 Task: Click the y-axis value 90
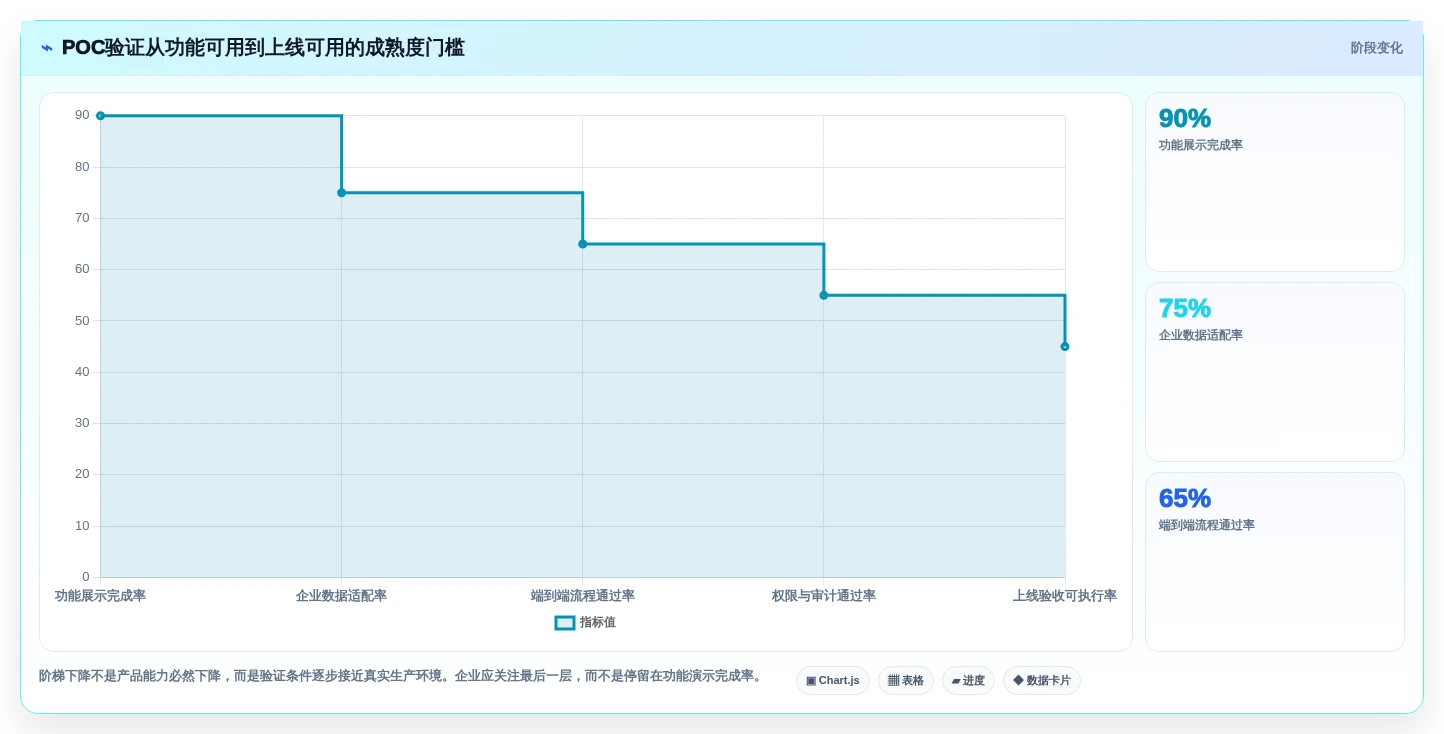[82, 115]
